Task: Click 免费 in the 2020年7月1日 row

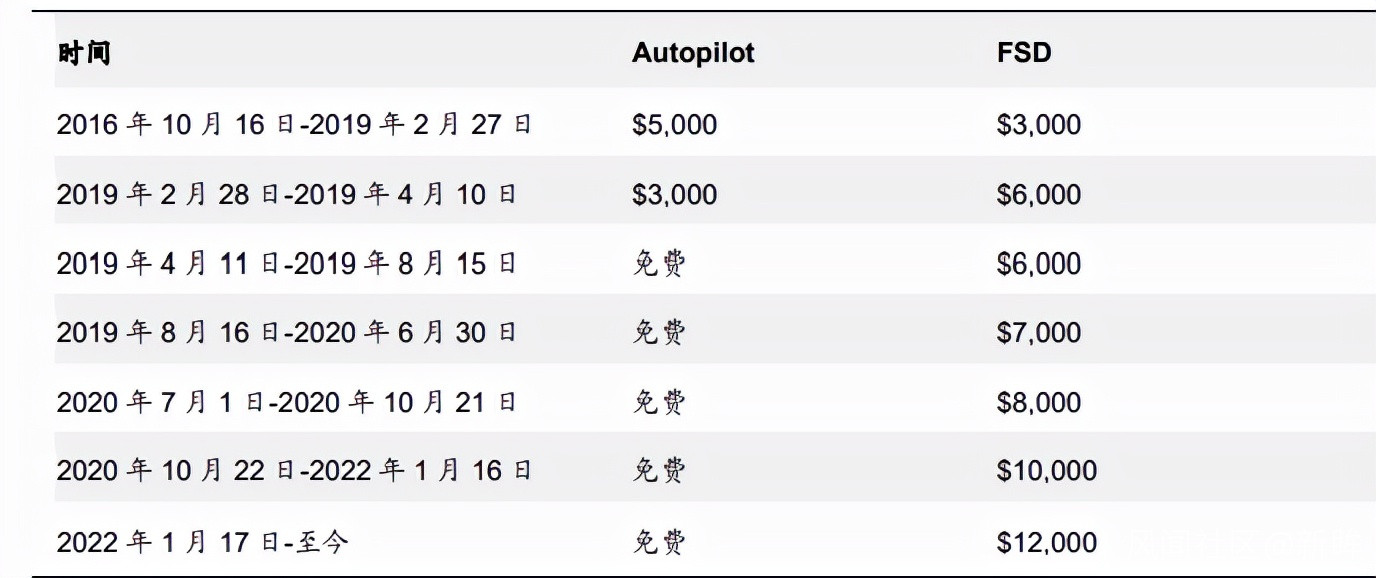Action: (660, 402)
